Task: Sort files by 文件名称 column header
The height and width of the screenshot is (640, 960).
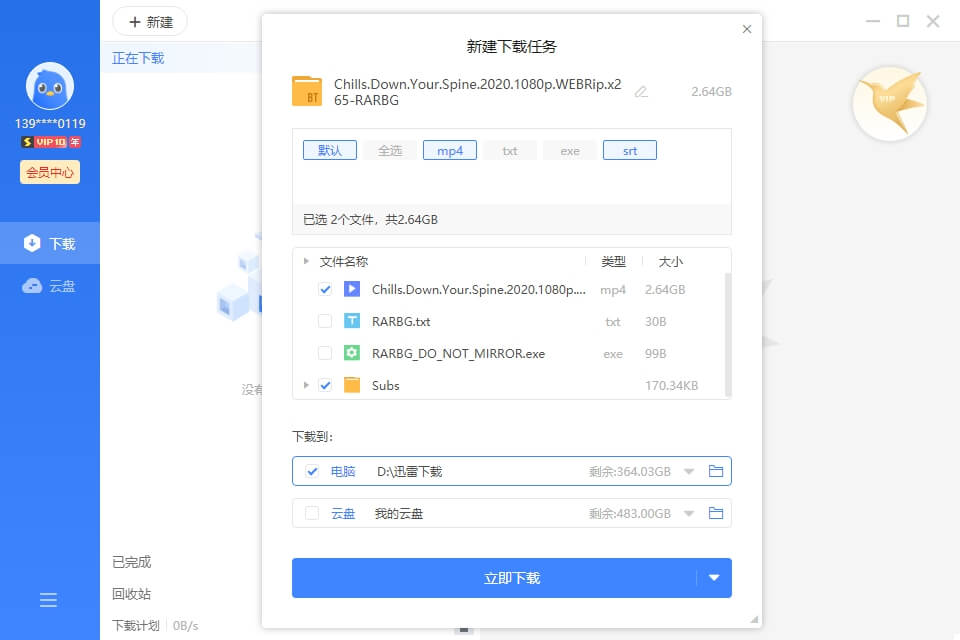Action: pos(343,262)
